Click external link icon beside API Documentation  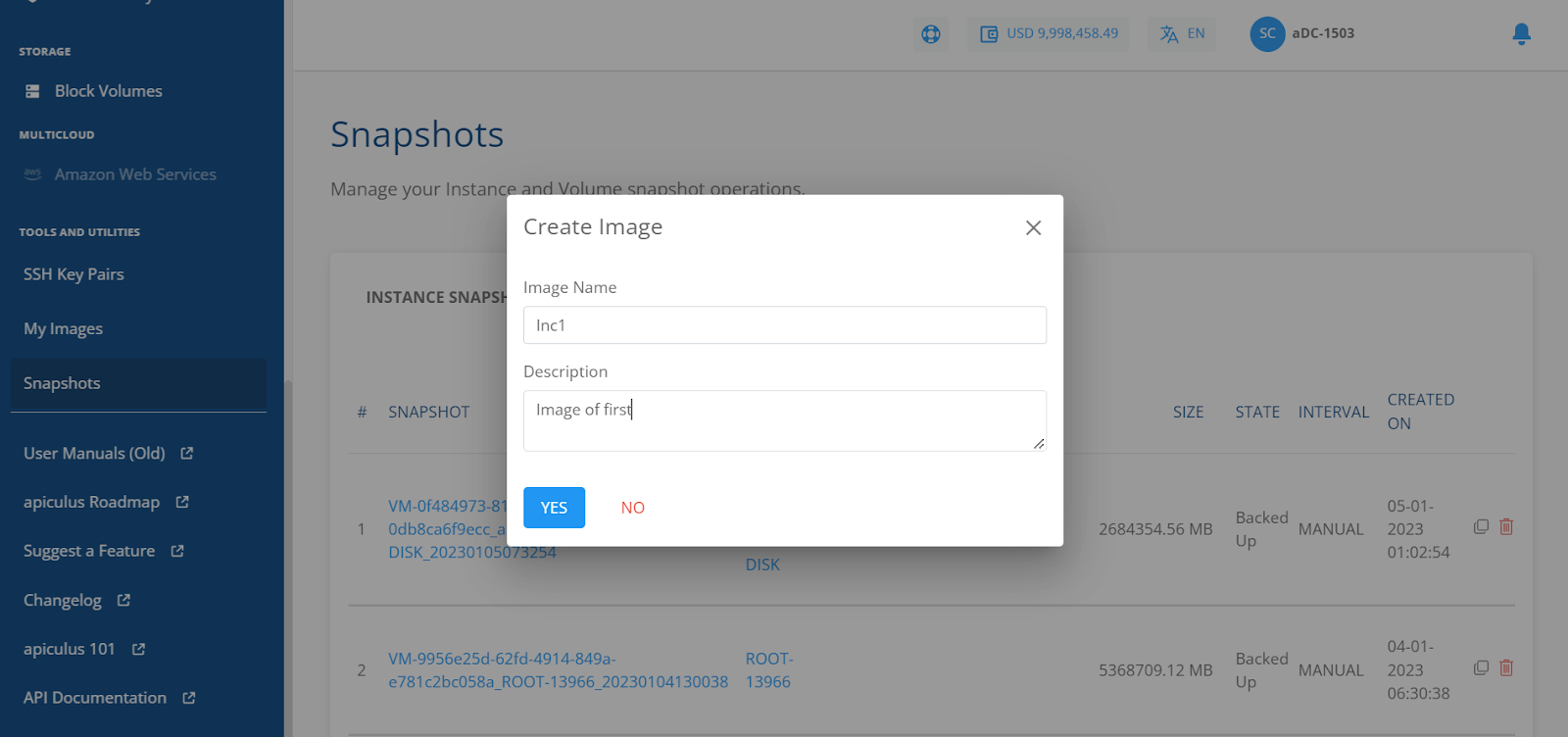point(189,698)
